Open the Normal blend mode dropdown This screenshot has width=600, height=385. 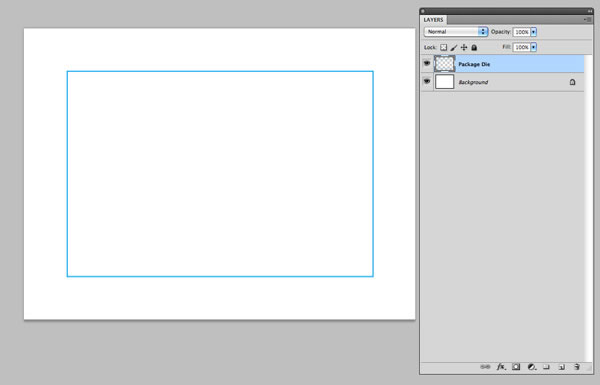point(456,32)
